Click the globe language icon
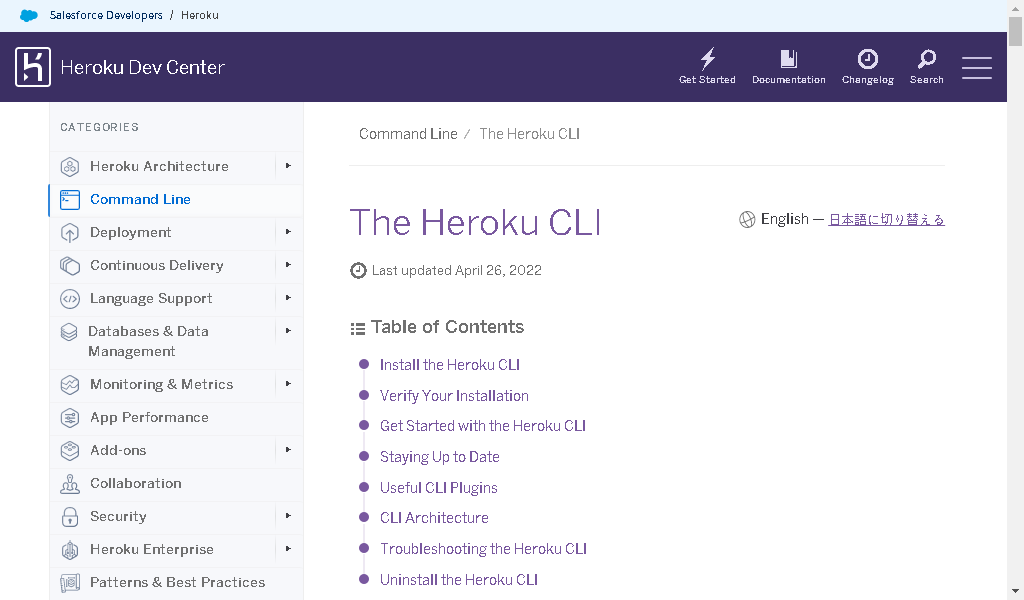 747,219
